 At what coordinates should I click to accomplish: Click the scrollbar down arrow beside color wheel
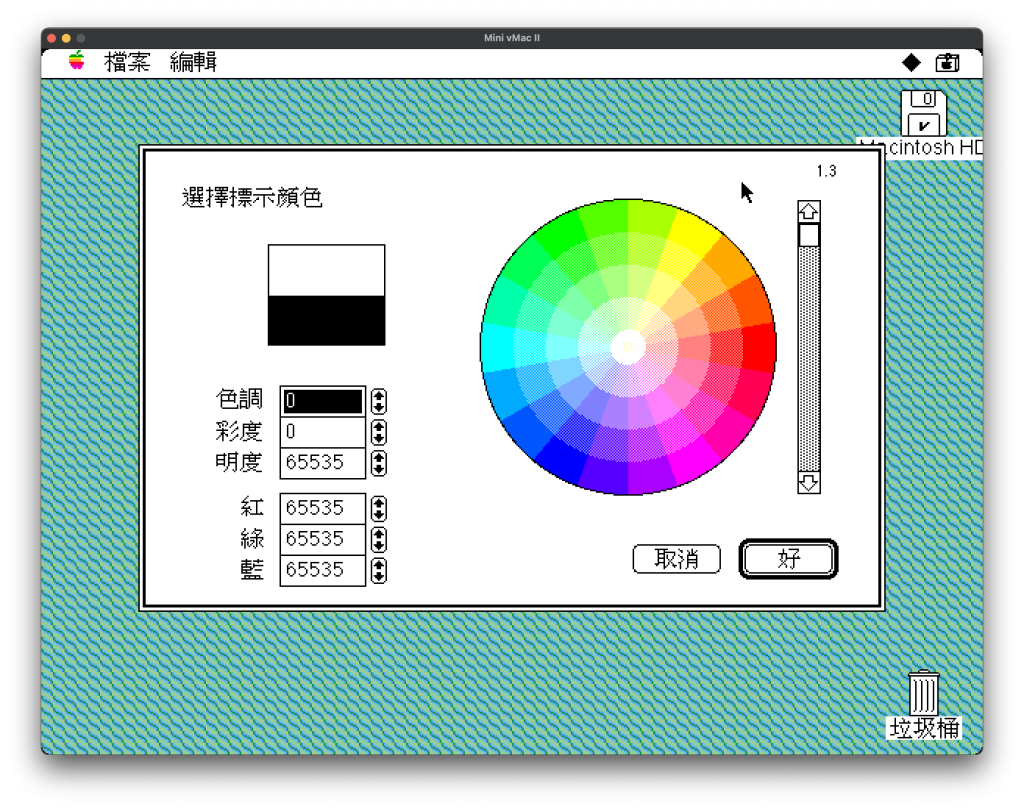coord(808,483)
